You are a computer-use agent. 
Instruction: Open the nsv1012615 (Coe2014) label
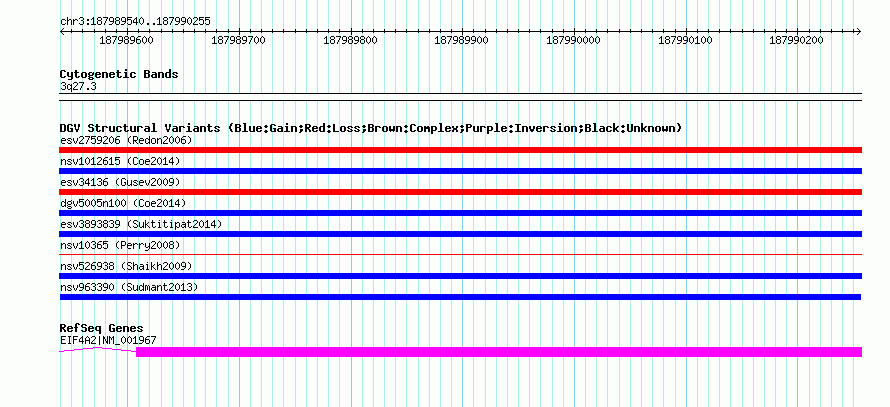[120, 161]
